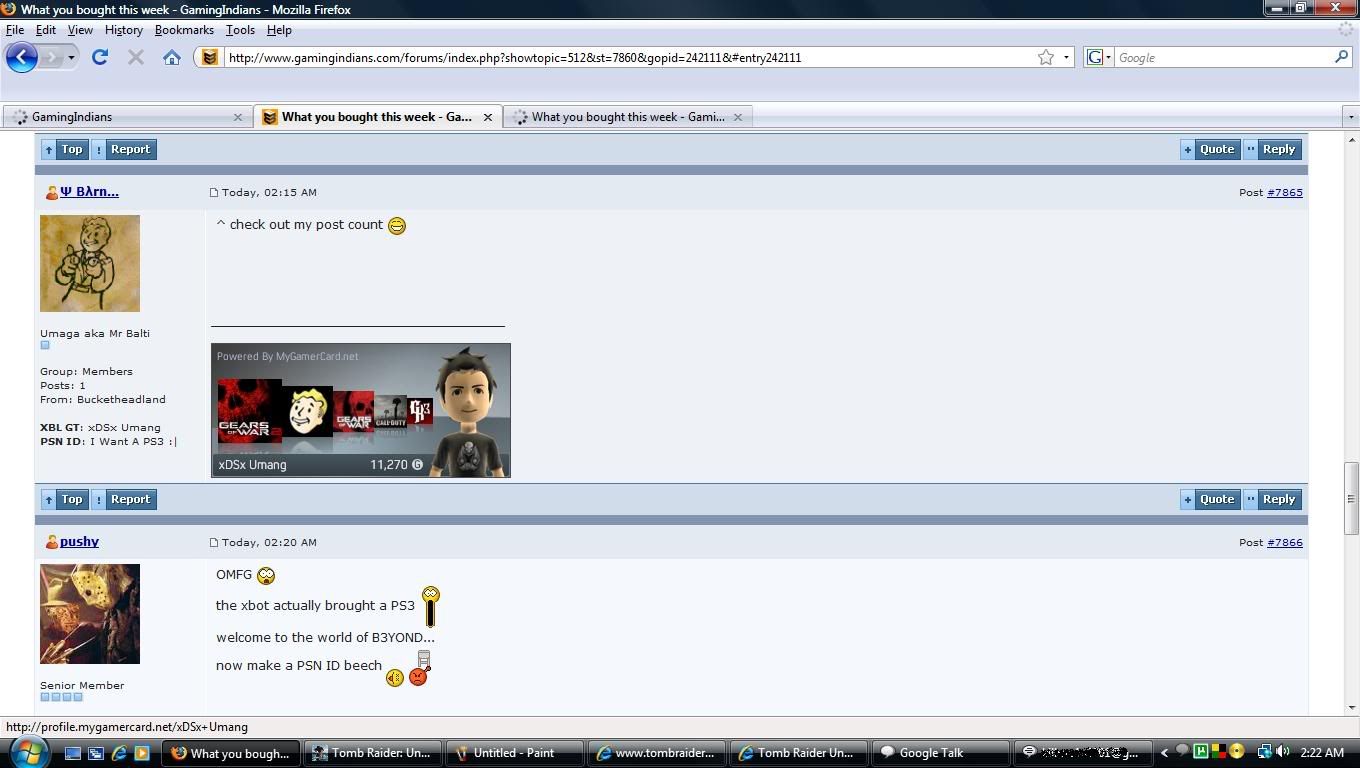1360x768 pixels.
Task: Click the vertical page scrollbar thumb
Action: [1351, 497]
